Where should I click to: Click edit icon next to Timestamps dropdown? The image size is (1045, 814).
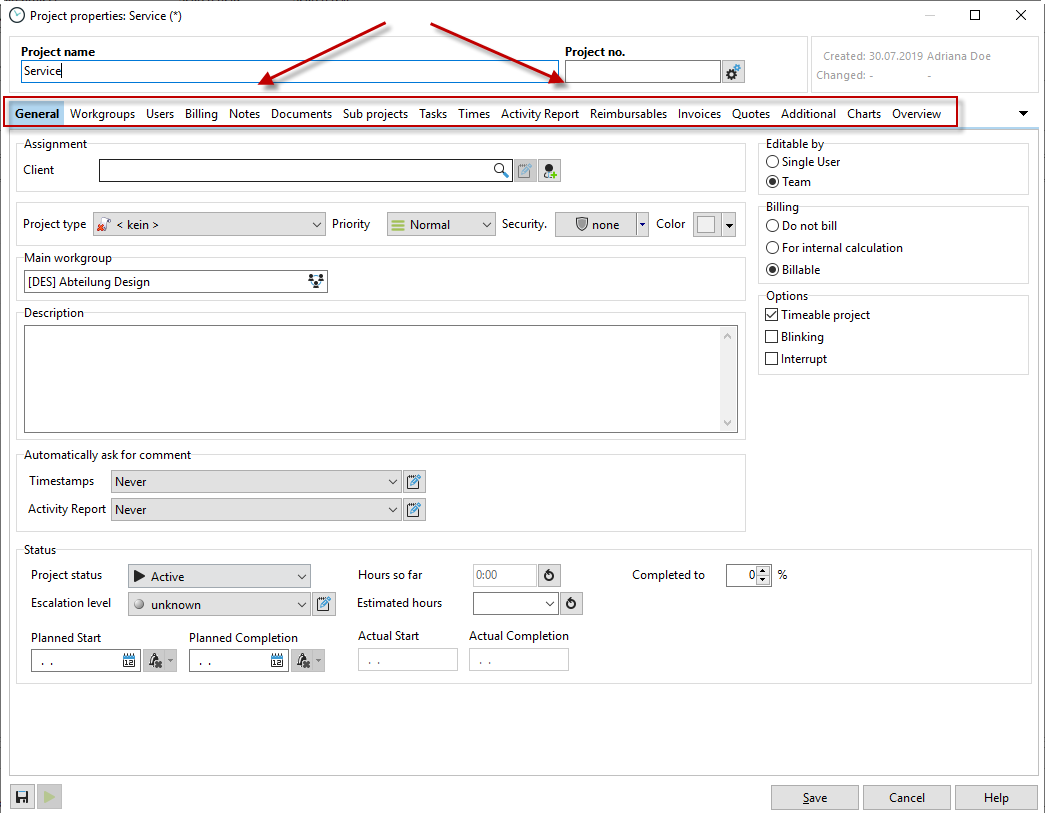pyautogui.click(x=414, y=482)
